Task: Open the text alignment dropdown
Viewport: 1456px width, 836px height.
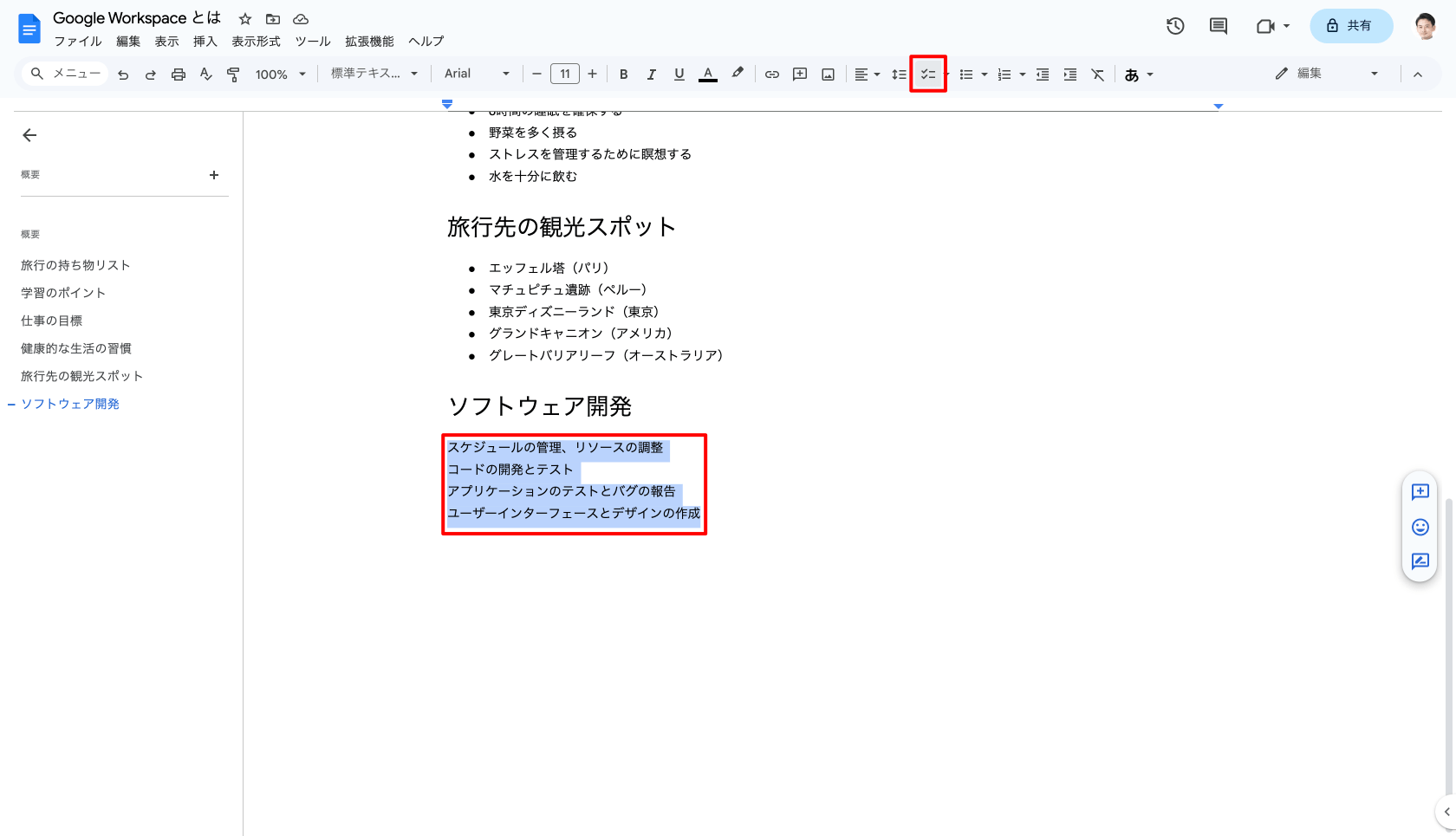Action: (867, 75)
